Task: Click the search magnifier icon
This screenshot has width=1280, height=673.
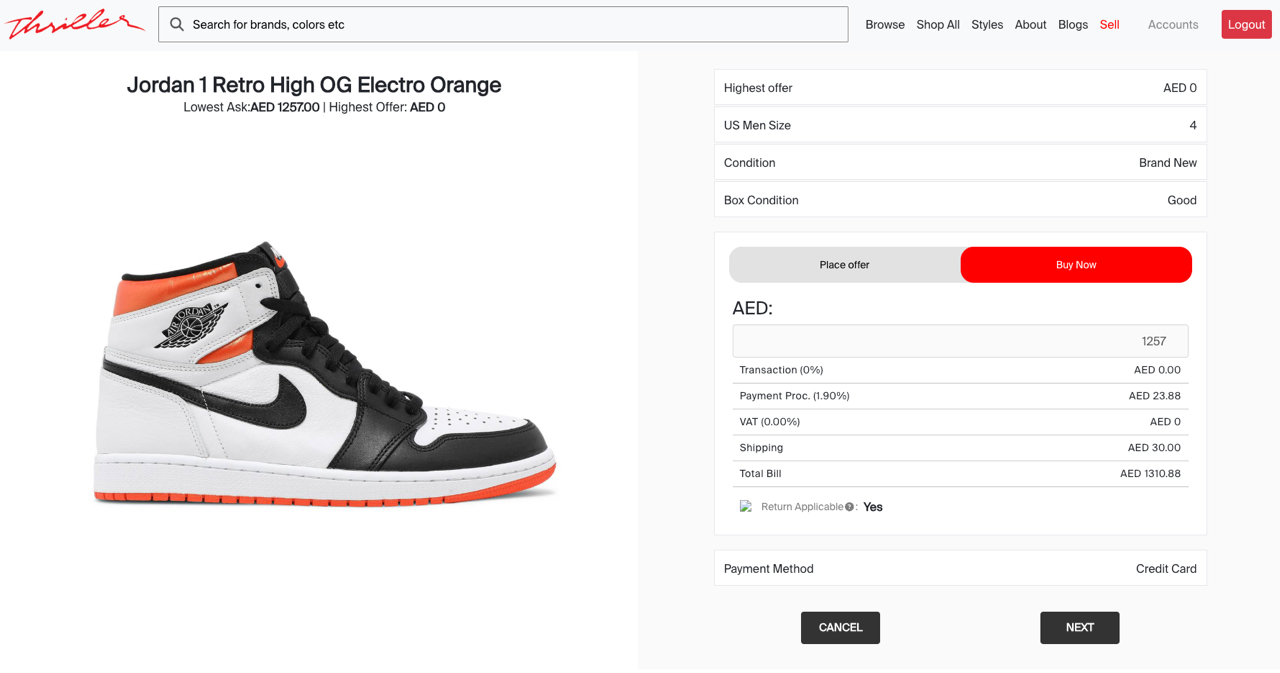Action: 177,24
